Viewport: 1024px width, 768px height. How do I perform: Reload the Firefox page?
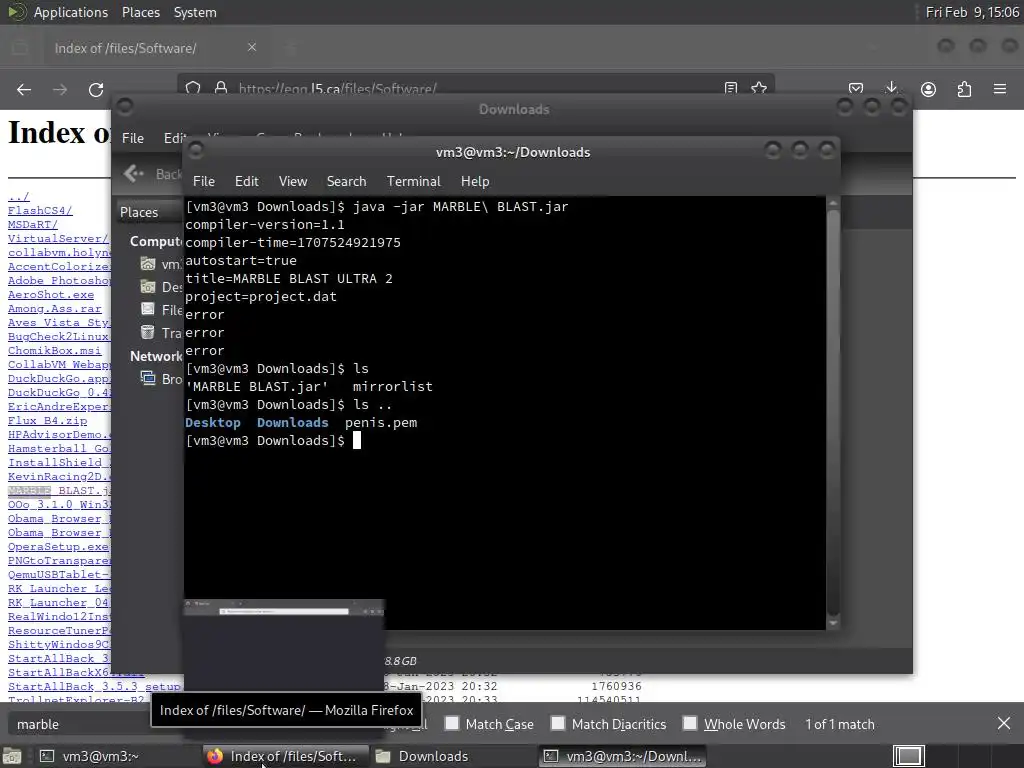coord(96,89)
